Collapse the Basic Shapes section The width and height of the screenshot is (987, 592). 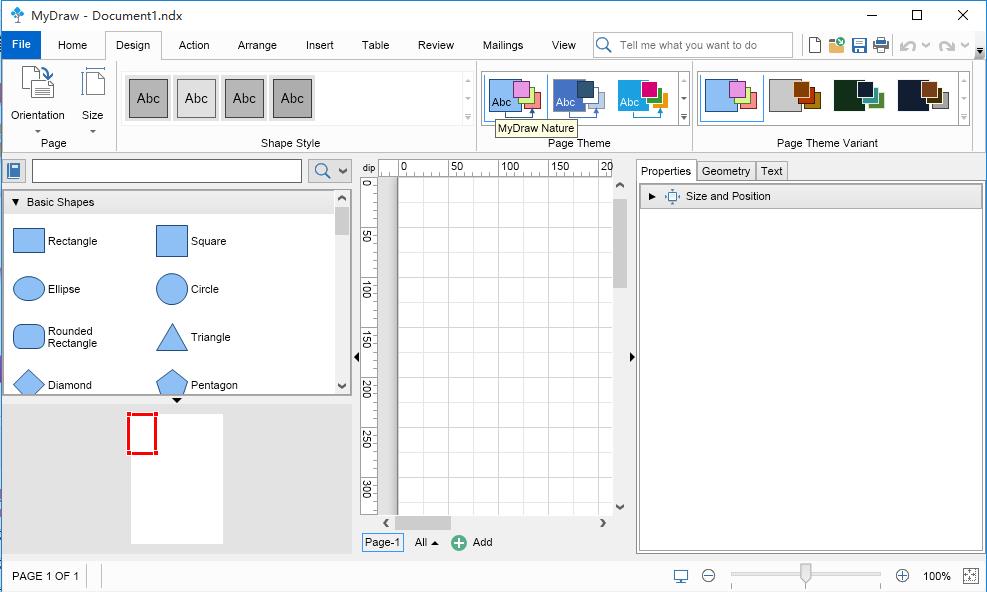pos(16,202)
